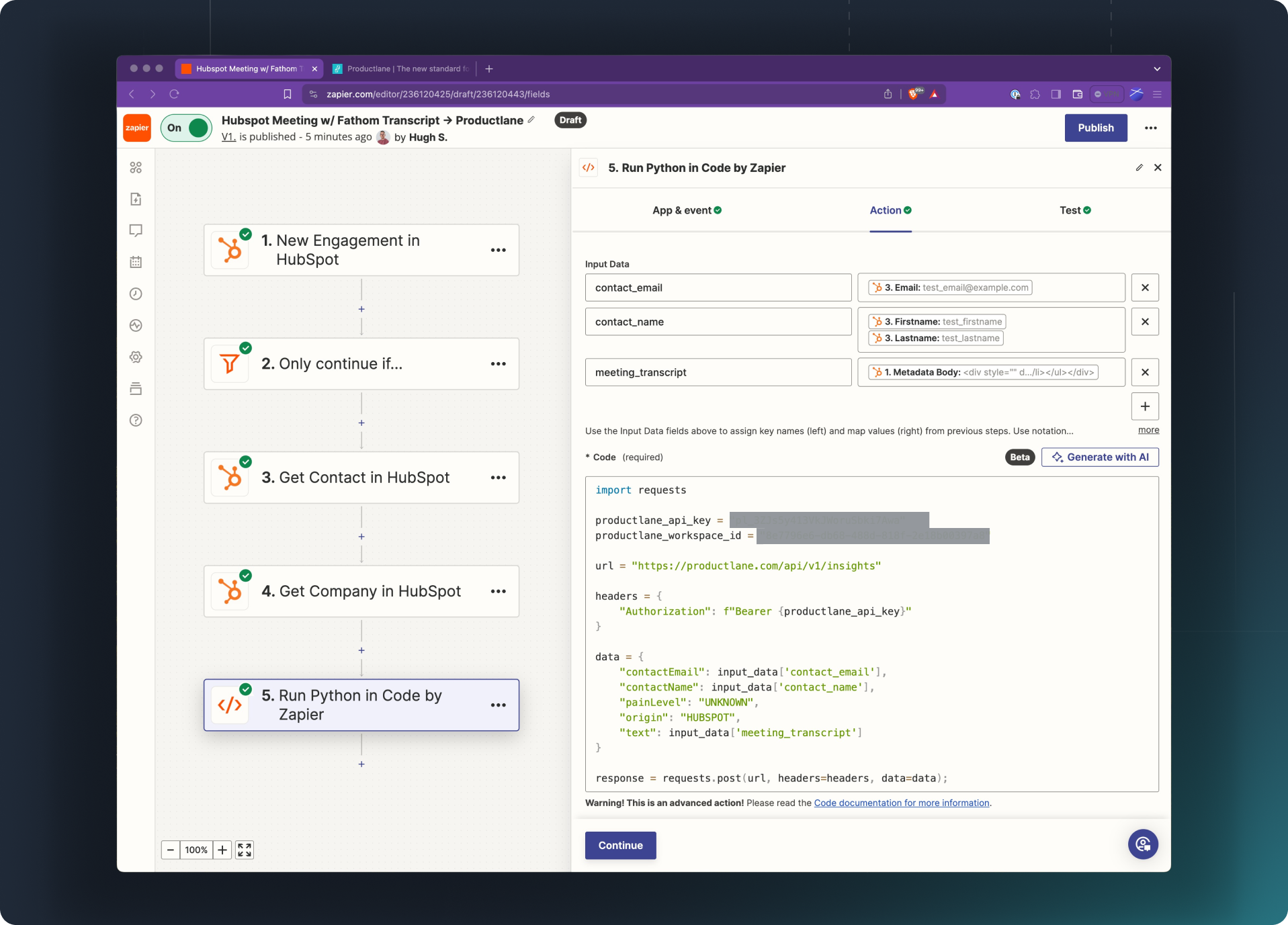
Task: Open the Zap more options menu in the header
Action: tap(1151, 128)
